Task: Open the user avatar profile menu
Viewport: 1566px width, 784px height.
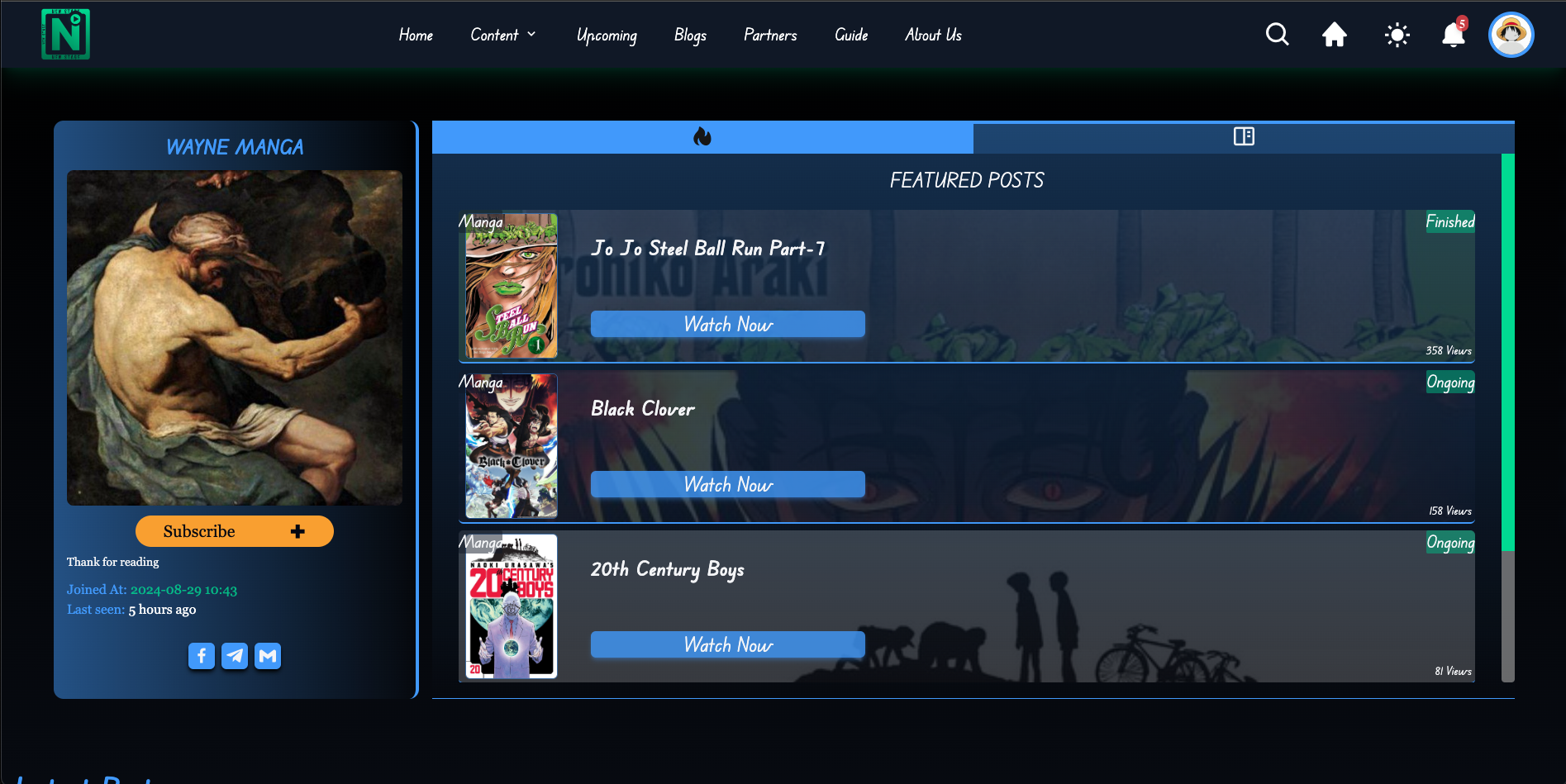Action: pos(1511,35)
